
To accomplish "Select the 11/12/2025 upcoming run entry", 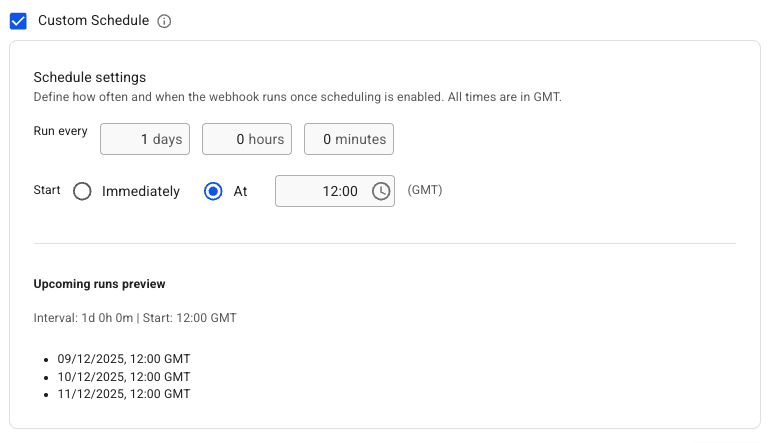I will pyautogui.click(x=124, y=394).
